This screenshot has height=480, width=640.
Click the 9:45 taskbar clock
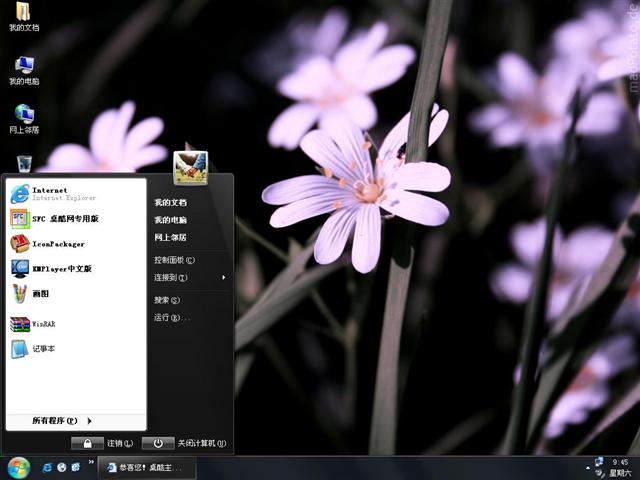coord(620,462)
